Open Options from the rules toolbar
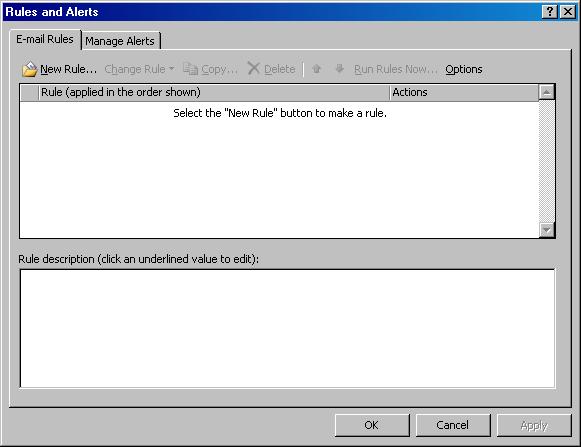 [464, 69]
